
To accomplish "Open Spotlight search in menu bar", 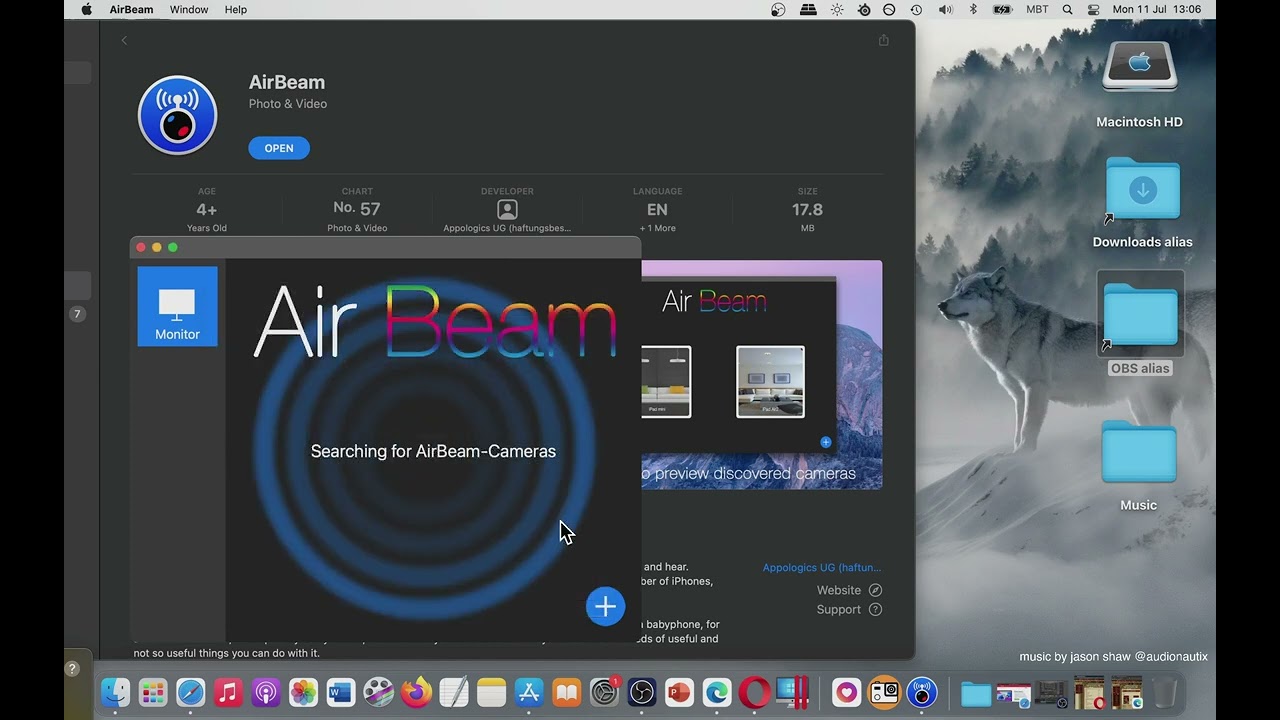I will pyautogui.click(x=1067, y=10).
